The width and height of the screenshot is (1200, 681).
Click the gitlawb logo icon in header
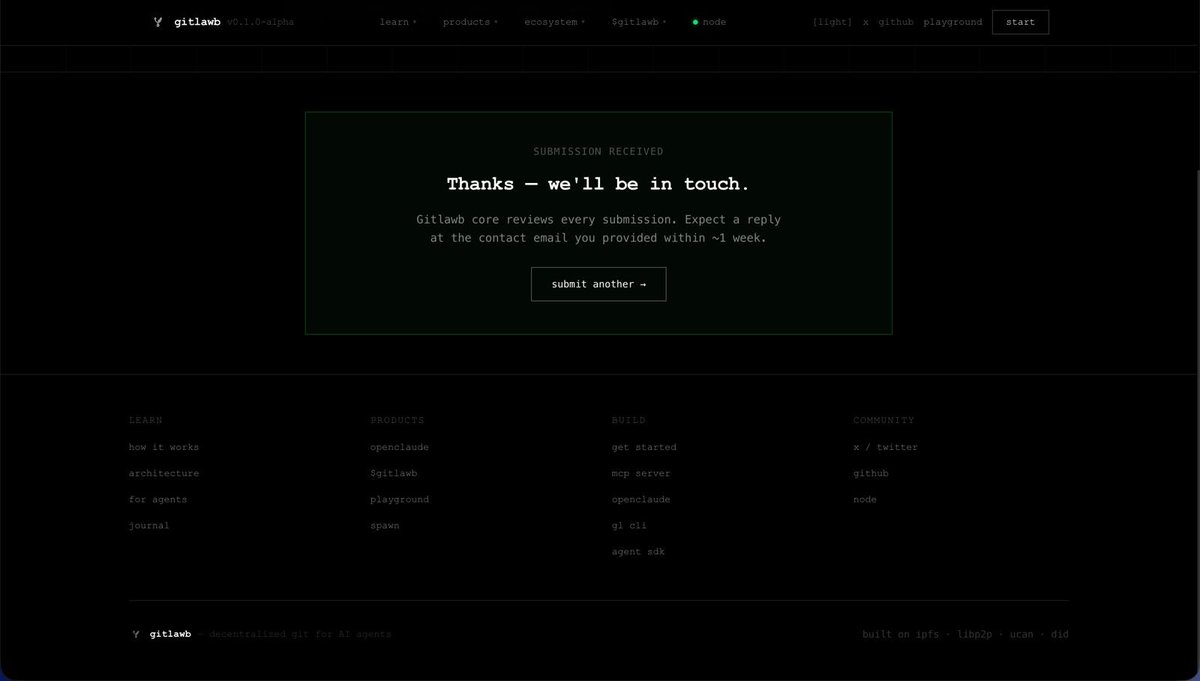[158, 22]
